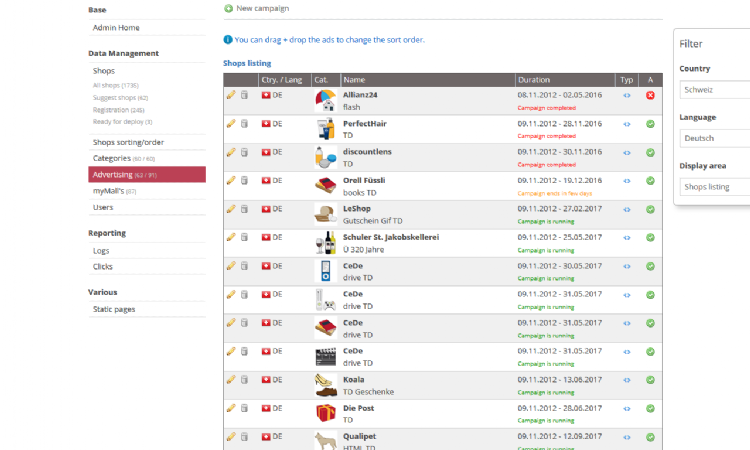Click the code type icon for discountlens
Image resolution: width=750 pixels, height=450 pixels.
[627, 153]
